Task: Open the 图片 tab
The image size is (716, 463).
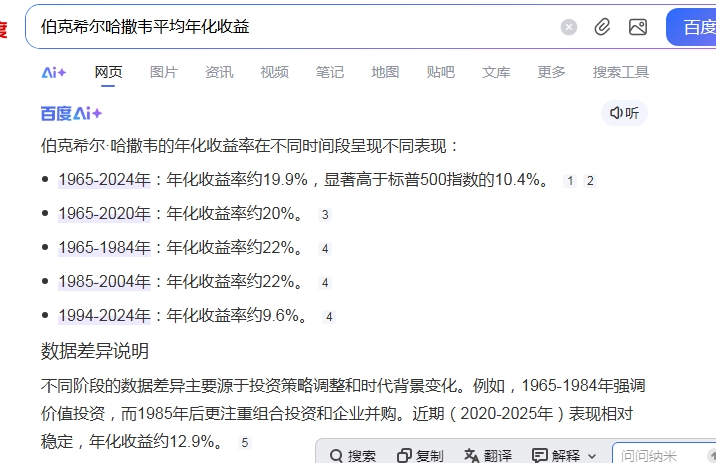Action: pyautogui.click(x=163, y=72)
